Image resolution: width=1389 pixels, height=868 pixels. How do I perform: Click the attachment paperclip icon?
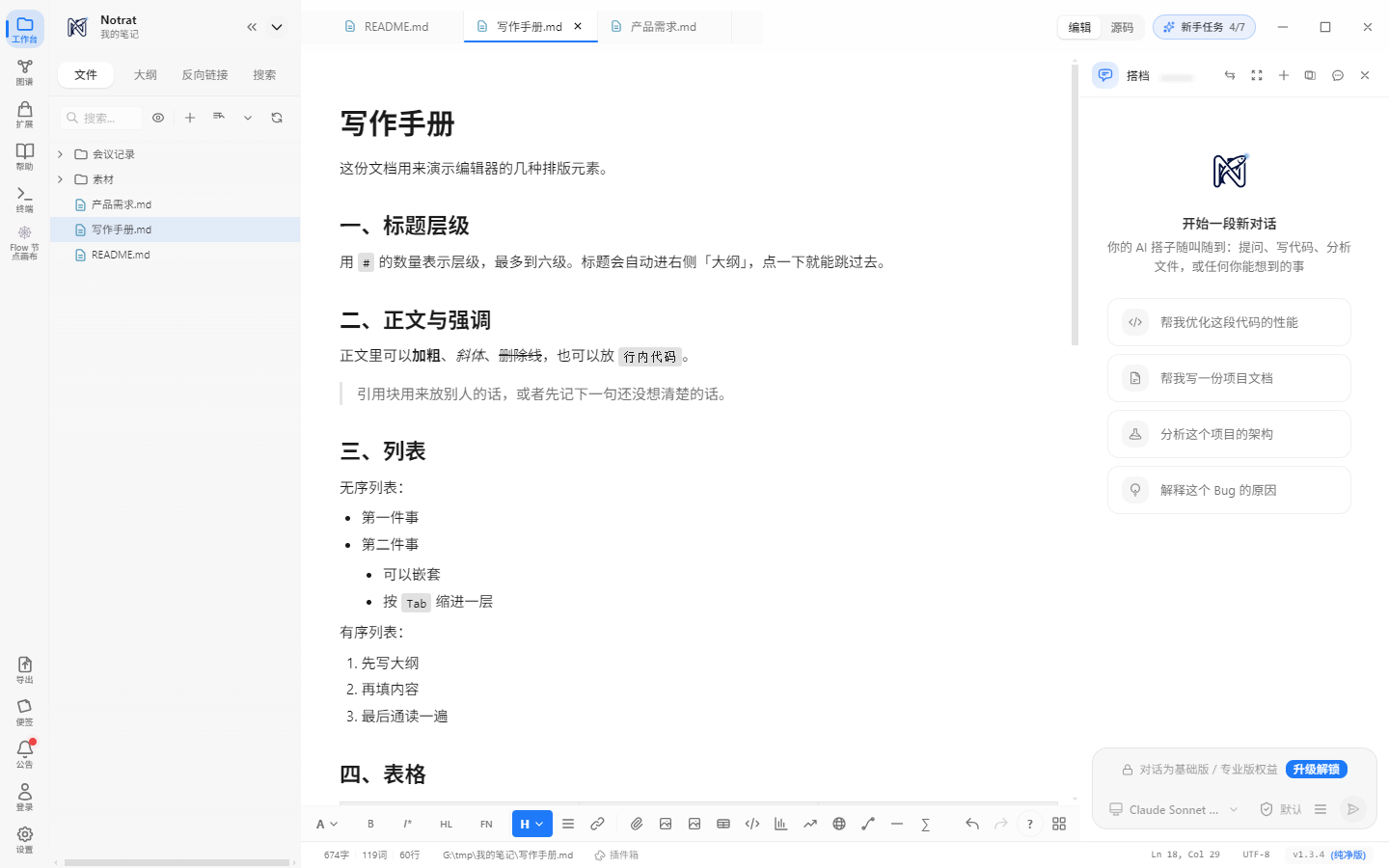637,824
